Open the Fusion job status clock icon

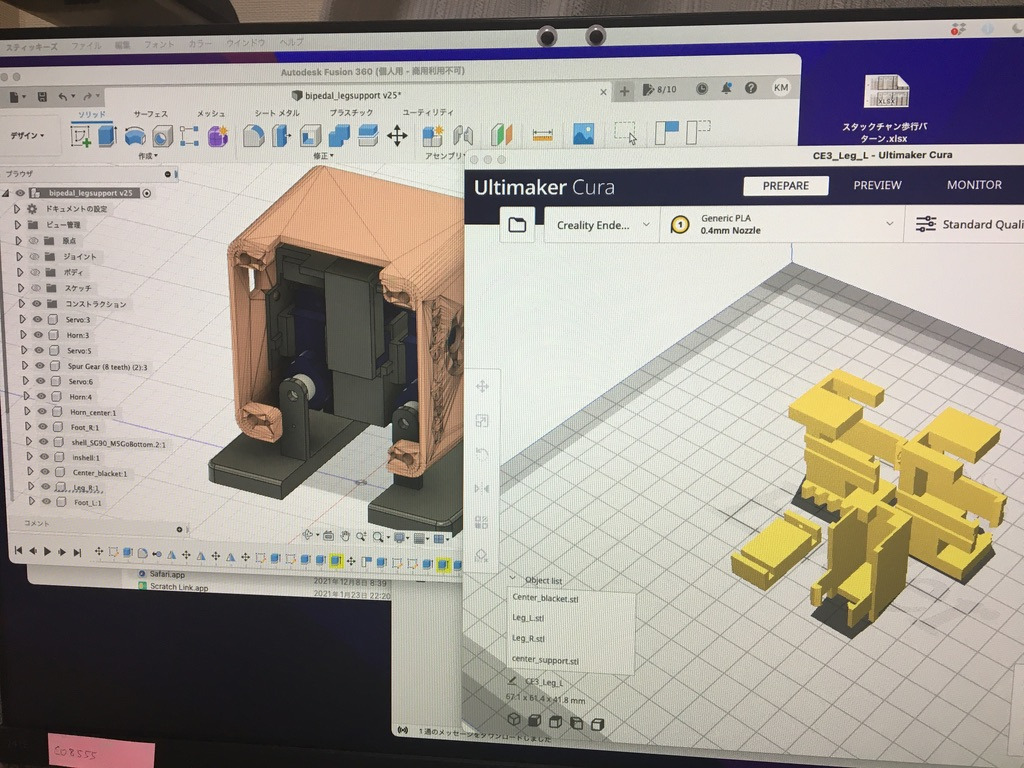click(x=701, y=89)
